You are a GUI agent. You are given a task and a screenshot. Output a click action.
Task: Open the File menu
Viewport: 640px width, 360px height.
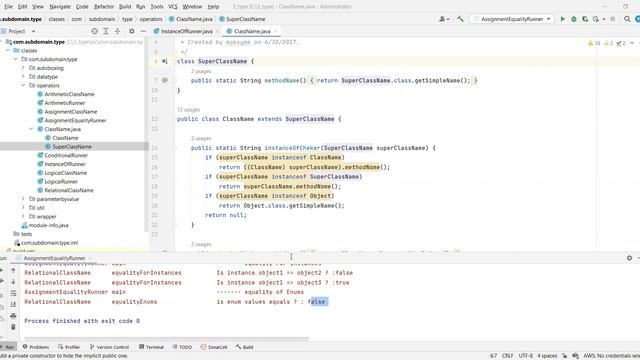click(x=8, y=7)
